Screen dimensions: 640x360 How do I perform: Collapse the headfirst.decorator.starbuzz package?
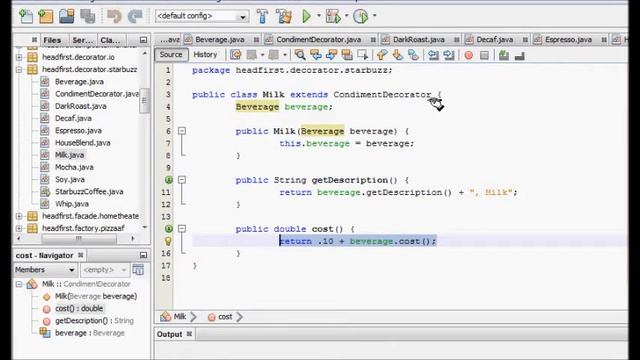click(19, 69)
